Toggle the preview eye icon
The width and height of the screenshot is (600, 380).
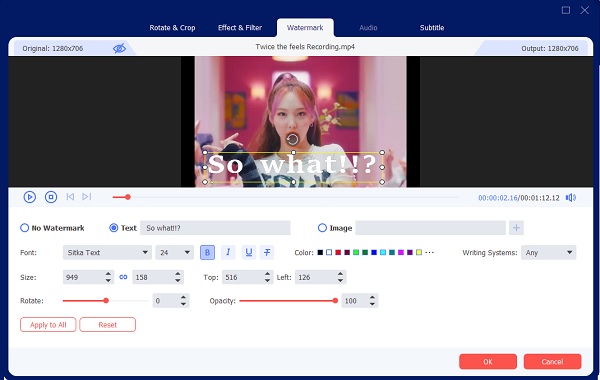[119, 48]
